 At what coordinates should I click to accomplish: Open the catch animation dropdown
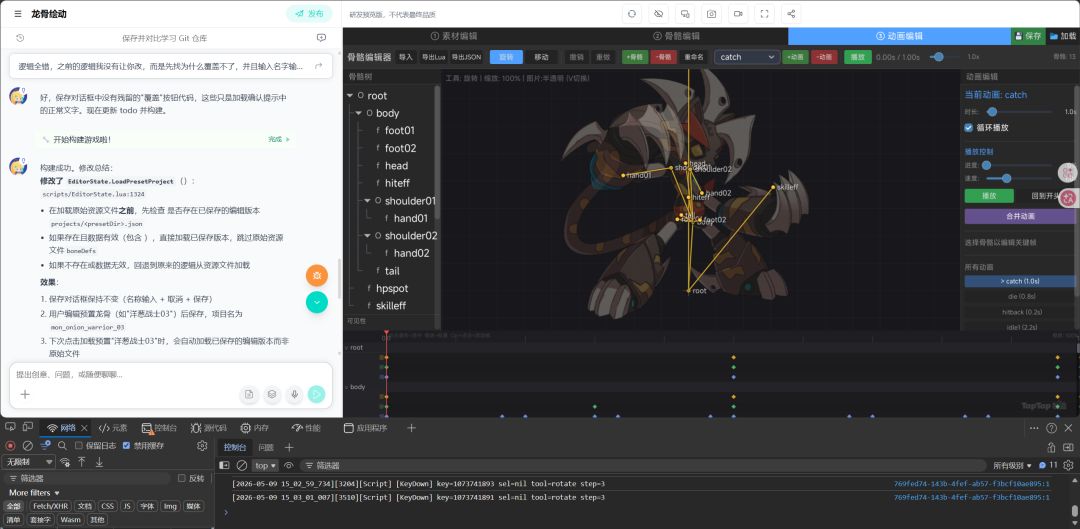(x=747, y=57)
